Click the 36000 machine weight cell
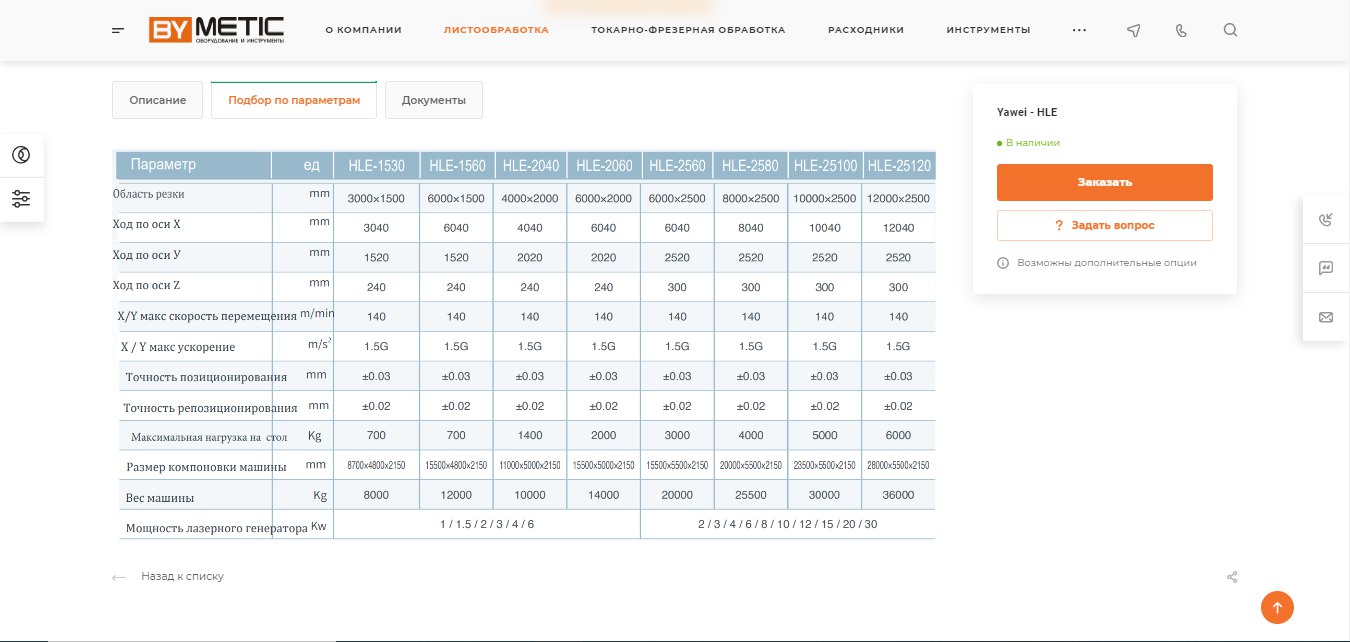This screenshot has height=642, width=1350. (x=899, y=495)
